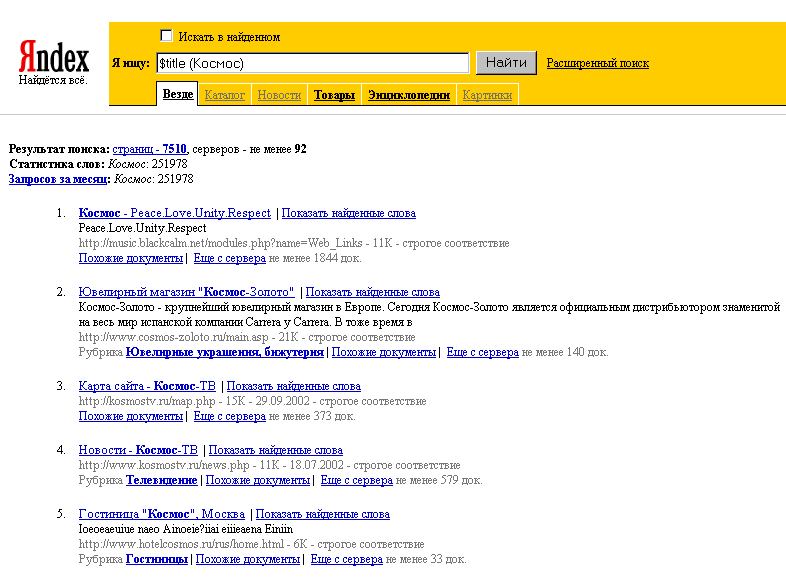Show found words for 'Новости - Космос-ТВ' result
Image resolution: width=786 pixels, height=577 pixels.
pos(276,450)
